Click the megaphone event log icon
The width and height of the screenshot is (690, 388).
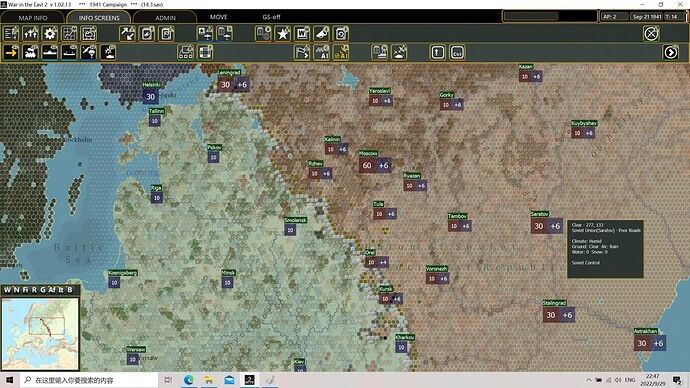coord(321,34)
